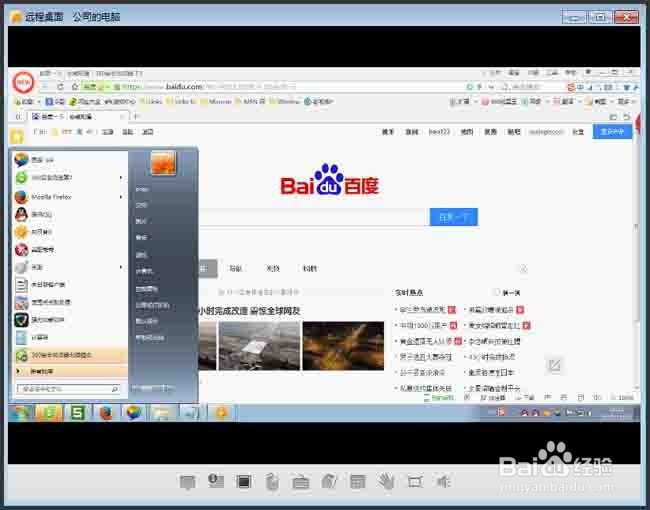Click the pencil edit icon beside hot topics
The width and height of the screenshot is (650, 510).
click(554, 365)
